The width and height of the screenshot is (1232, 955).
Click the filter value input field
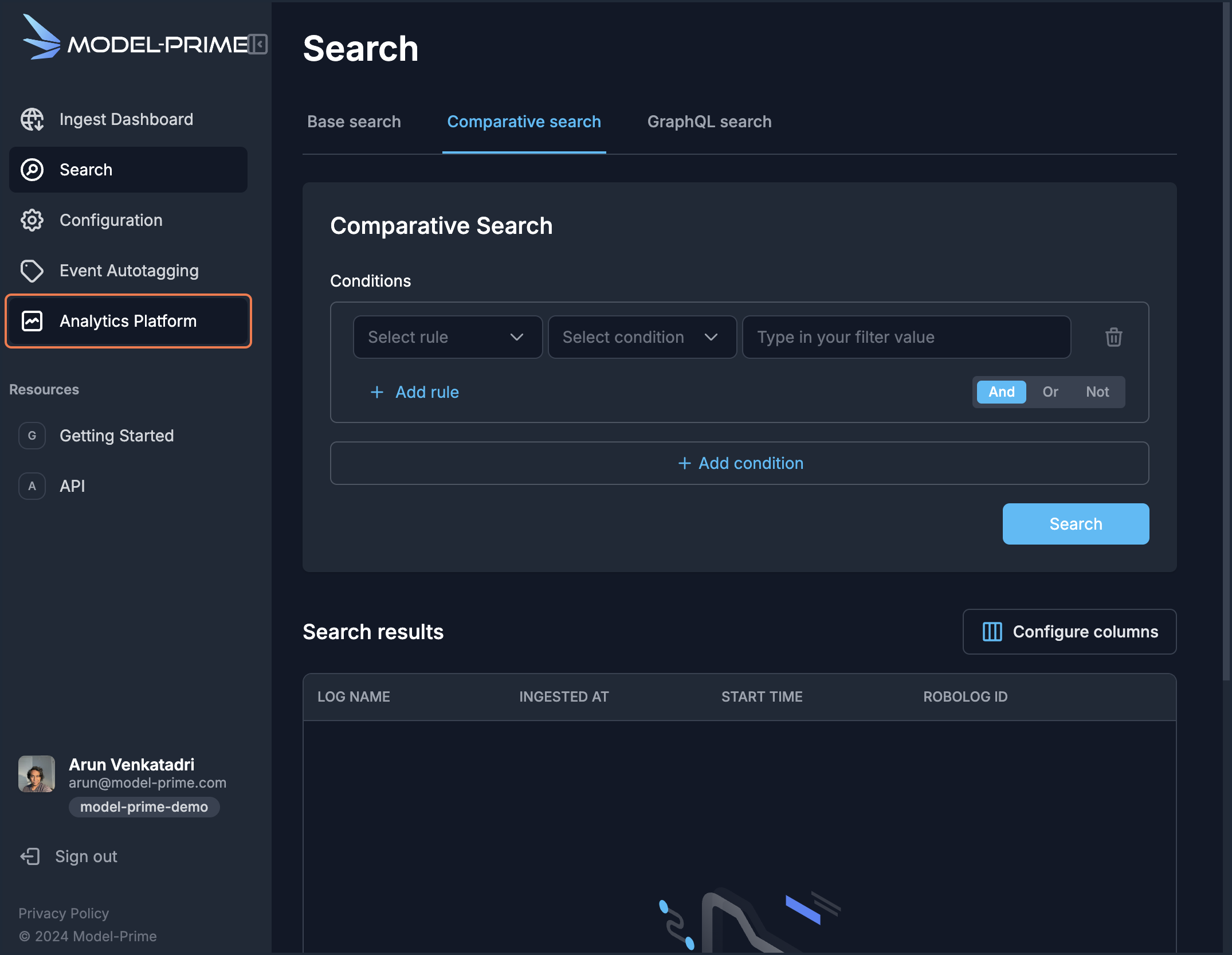tap(907, 337)
